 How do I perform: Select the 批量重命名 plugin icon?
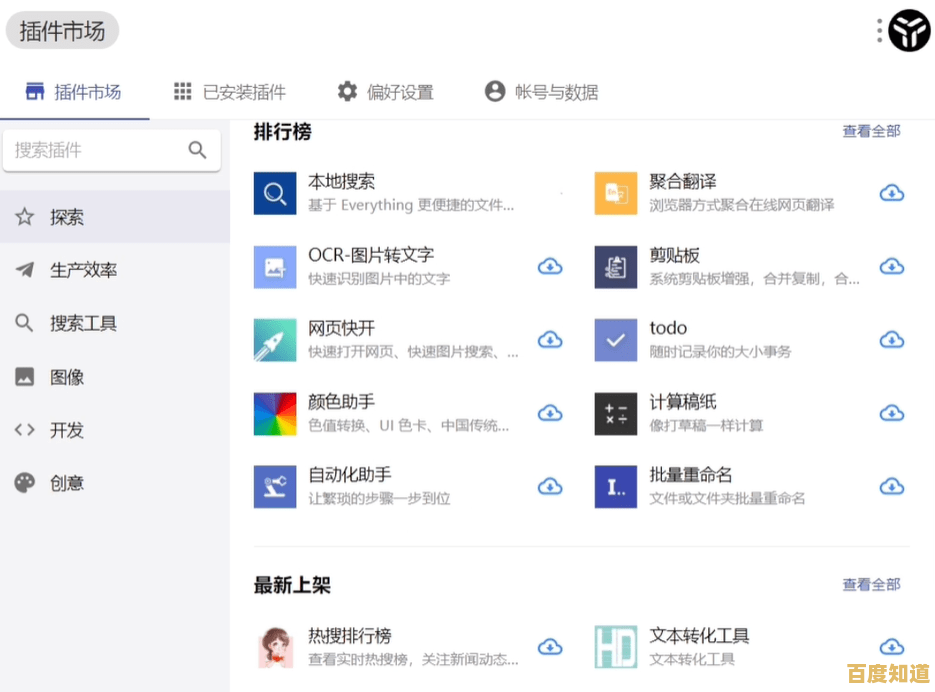click(616, 487)
